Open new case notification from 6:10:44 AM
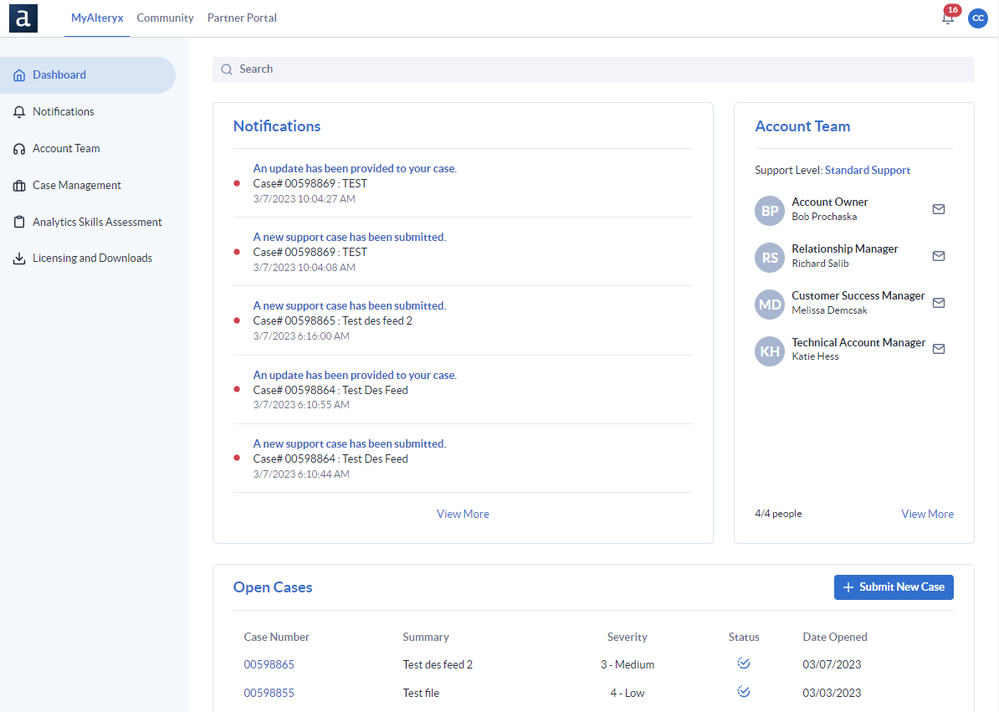This screenshot has width=999, height=712. [349, 444]
